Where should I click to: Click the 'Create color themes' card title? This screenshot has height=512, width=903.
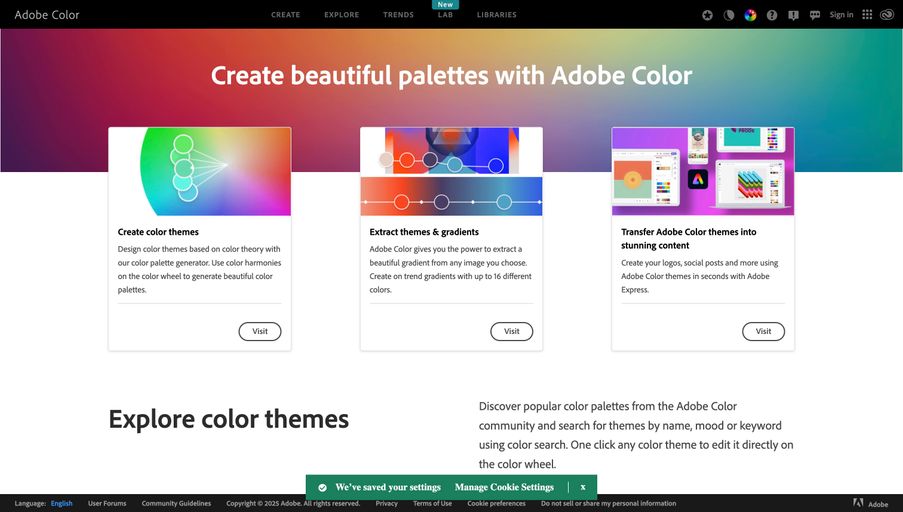pyautogui.click(x=158, y=232)
